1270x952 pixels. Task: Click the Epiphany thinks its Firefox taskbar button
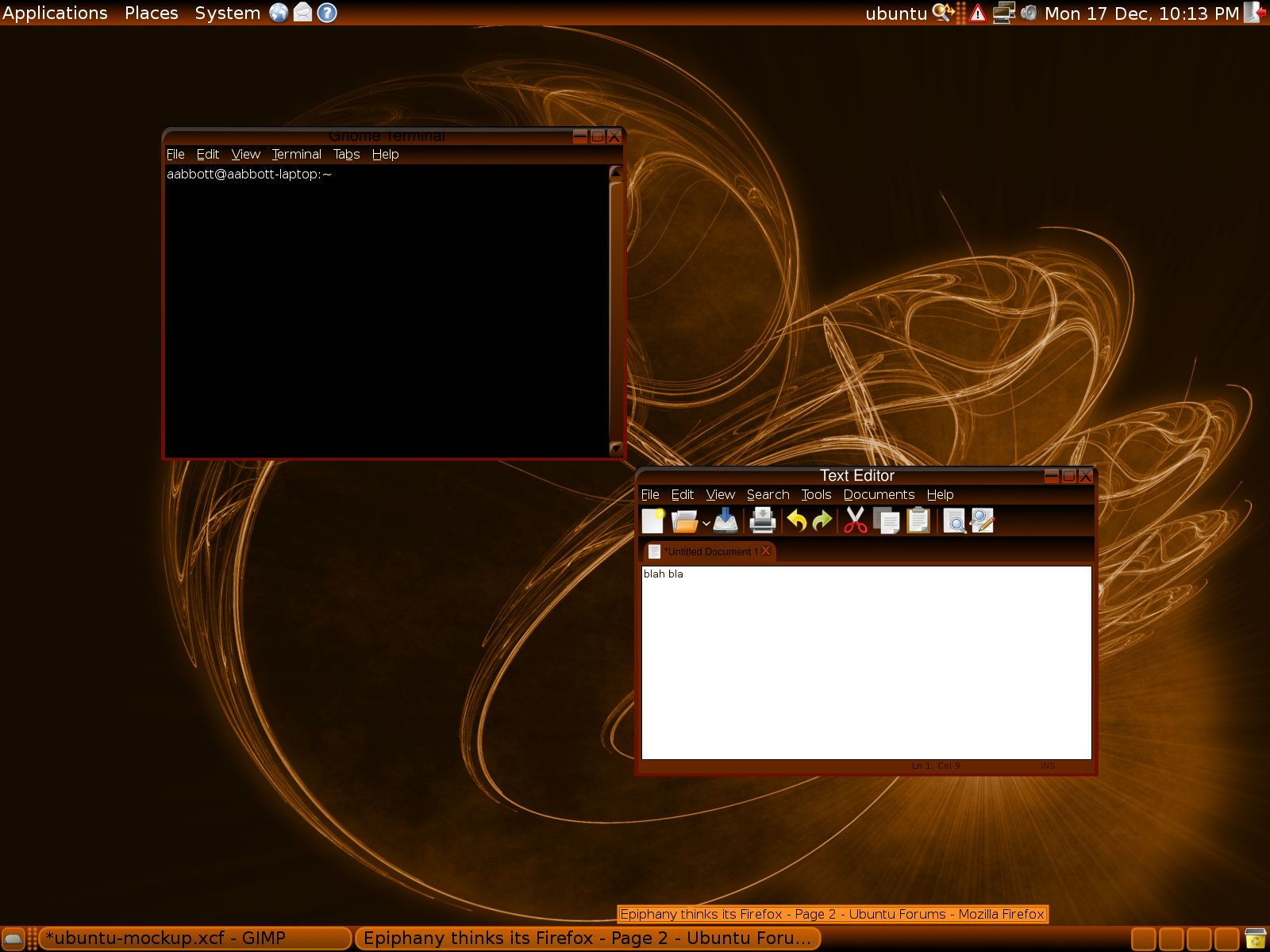point(587,939)
